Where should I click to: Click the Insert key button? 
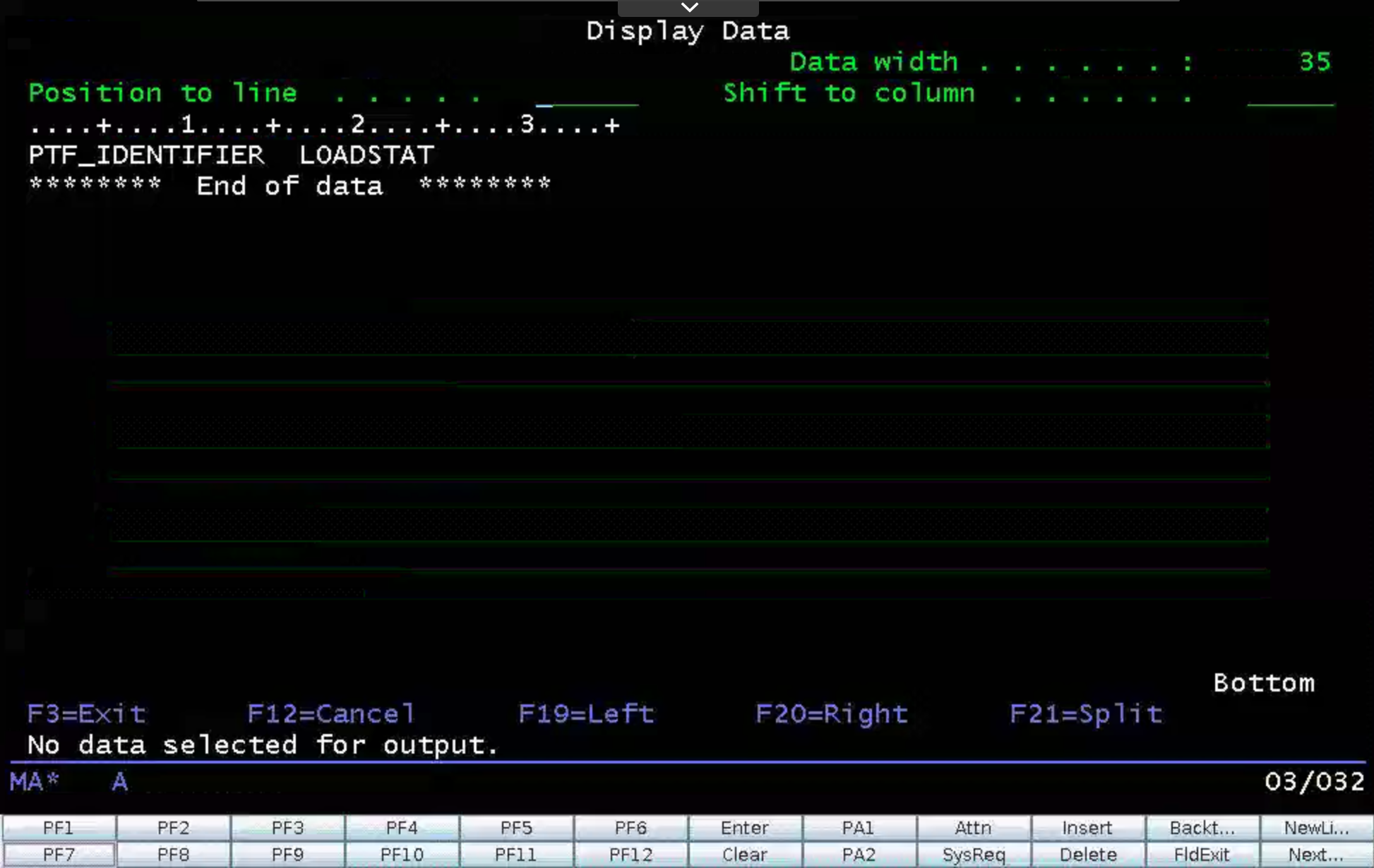(x=1088, y=828)
